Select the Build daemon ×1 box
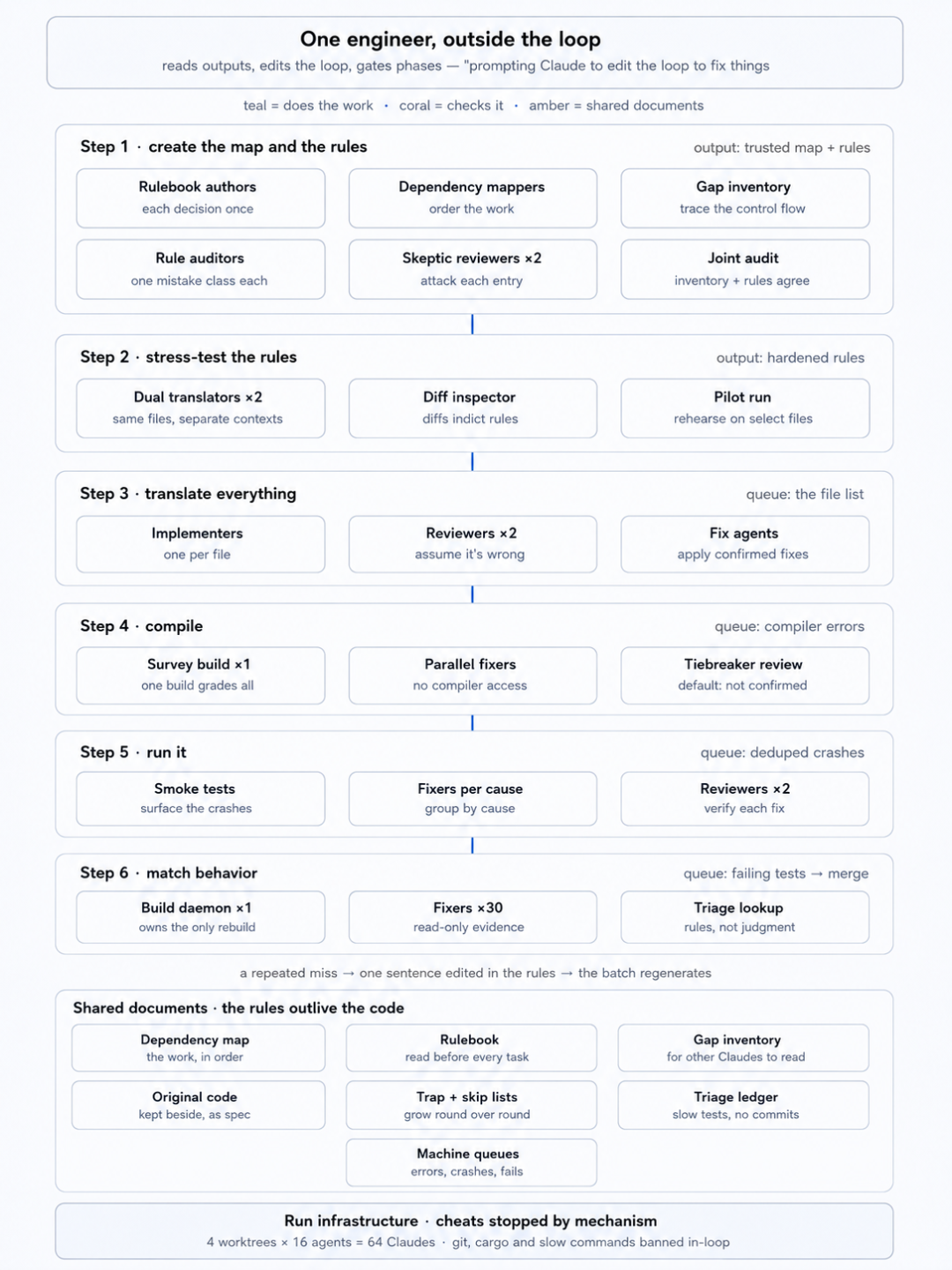 click(200, 917)
